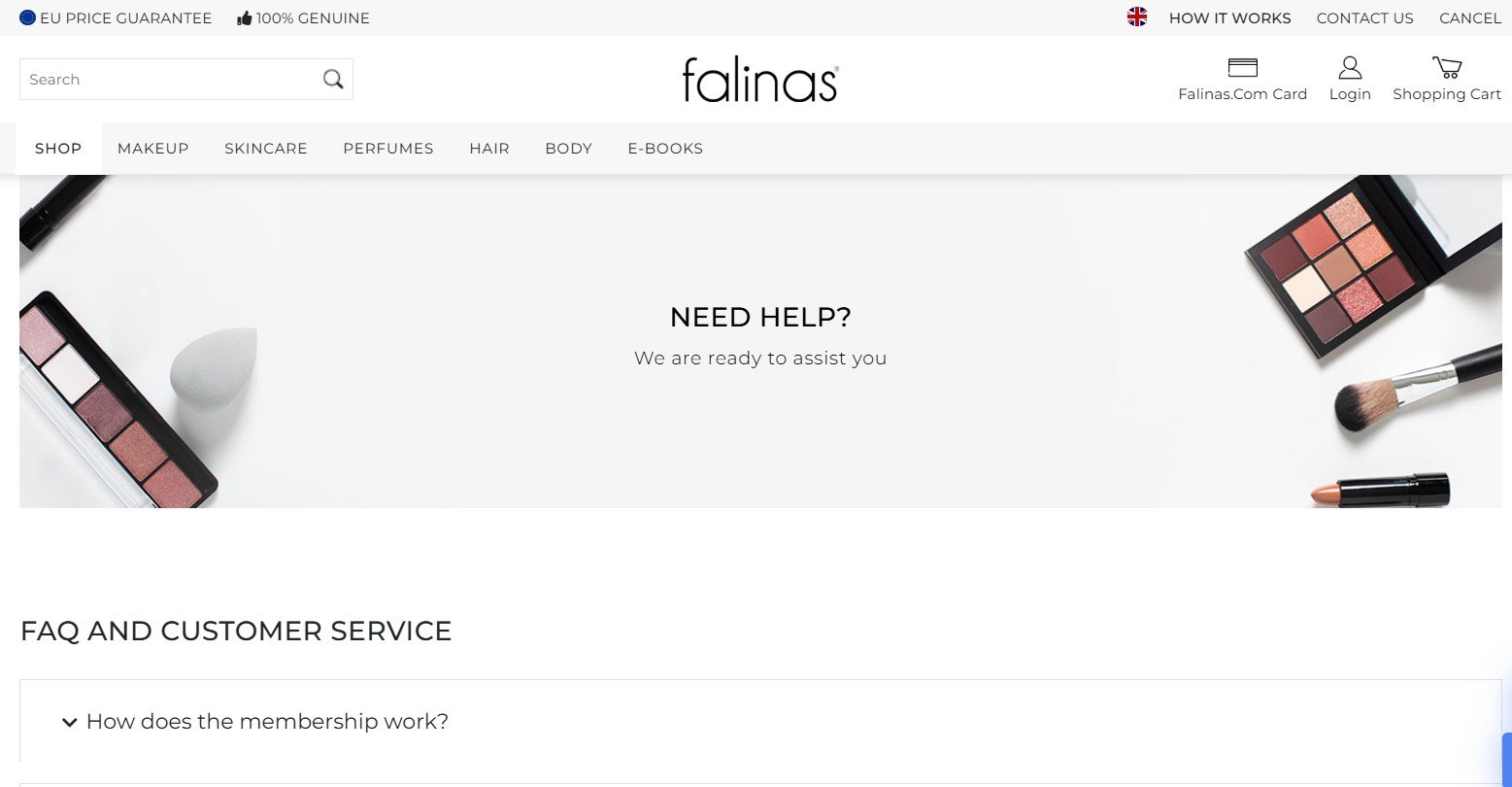Screen dimensions: 1512x787
Task: Collapse the membership FAQ chevron
Action: point(69,723)
